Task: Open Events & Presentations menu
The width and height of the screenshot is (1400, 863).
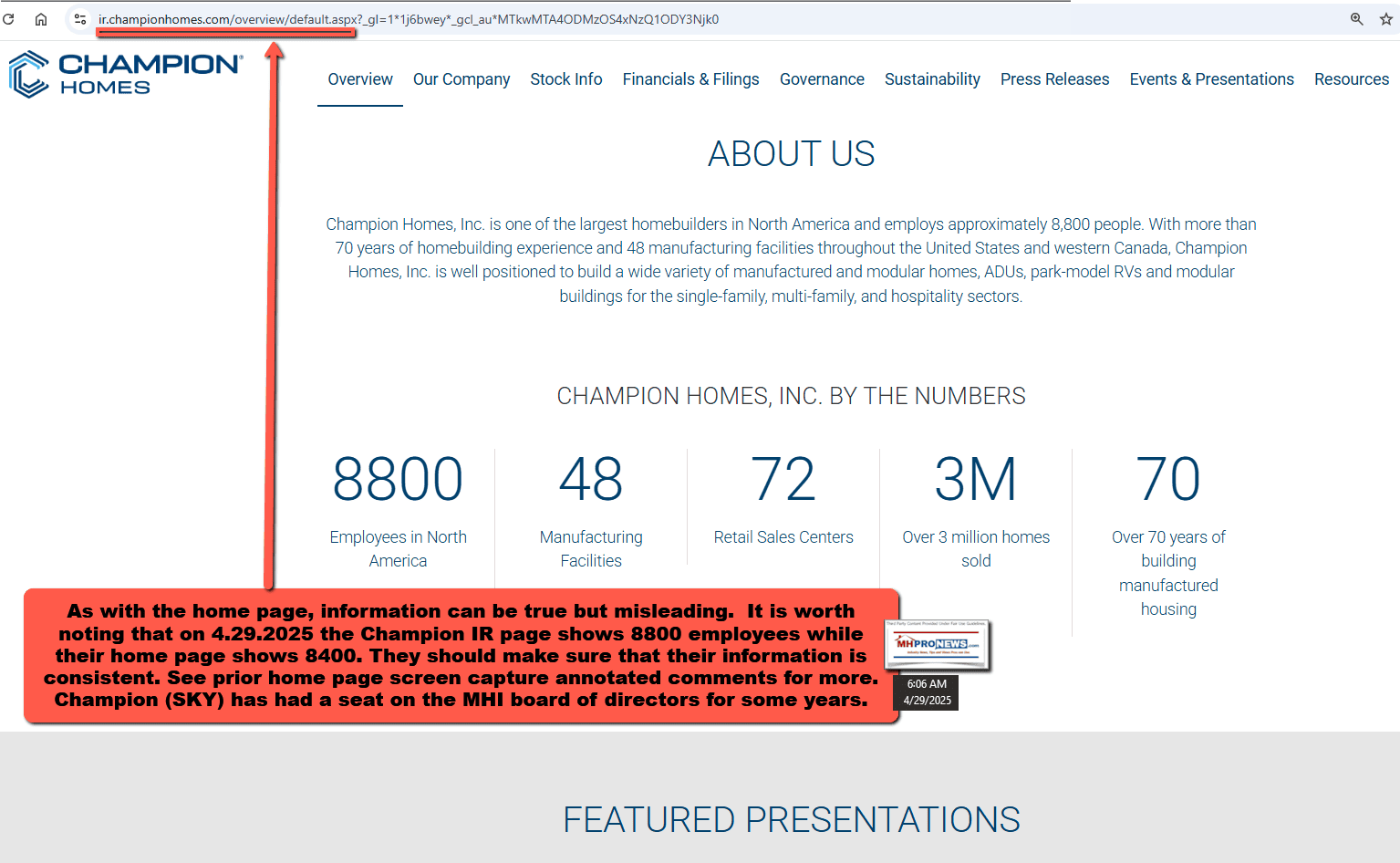Action: pyautogui.click(x=1212, y=79)
